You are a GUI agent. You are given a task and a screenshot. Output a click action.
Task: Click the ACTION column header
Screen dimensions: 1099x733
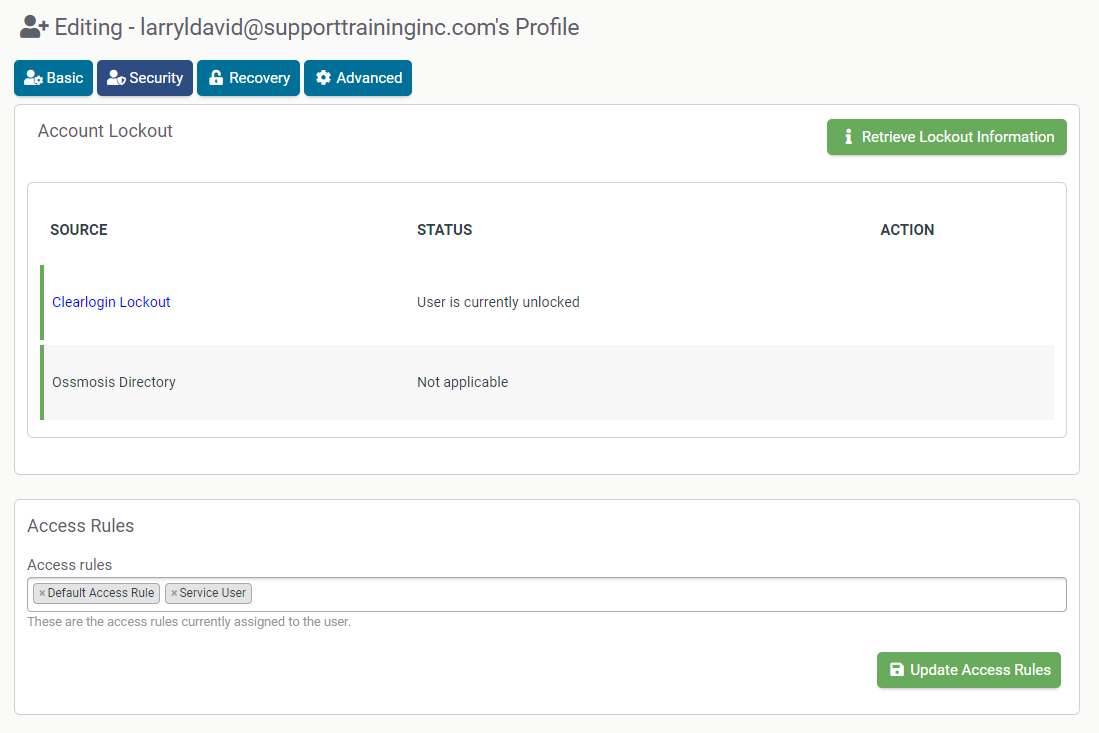(907, 230)
